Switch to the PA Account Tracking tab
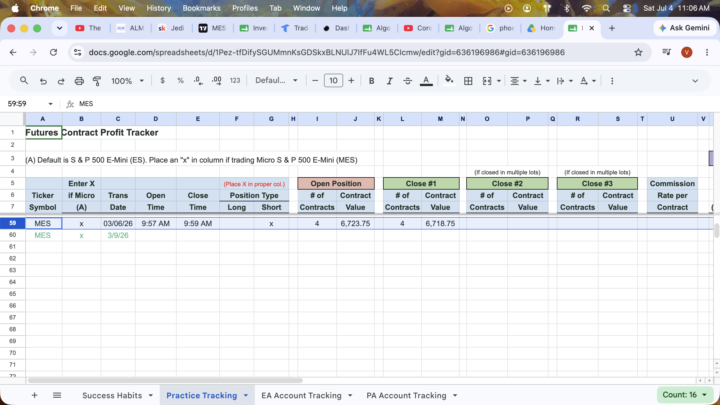Screen dimensions: 720x405 (x=406, y=395)
